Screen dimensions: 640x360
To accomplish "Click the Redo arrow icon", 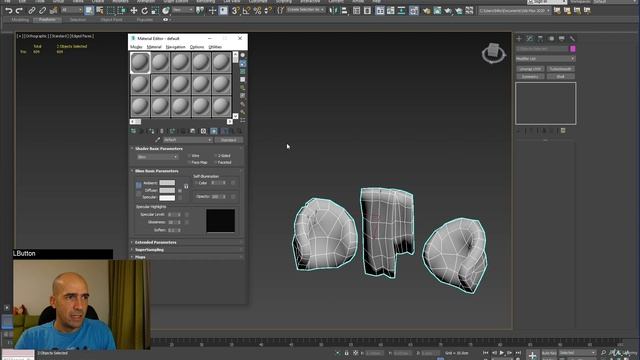I will point(19,11).
